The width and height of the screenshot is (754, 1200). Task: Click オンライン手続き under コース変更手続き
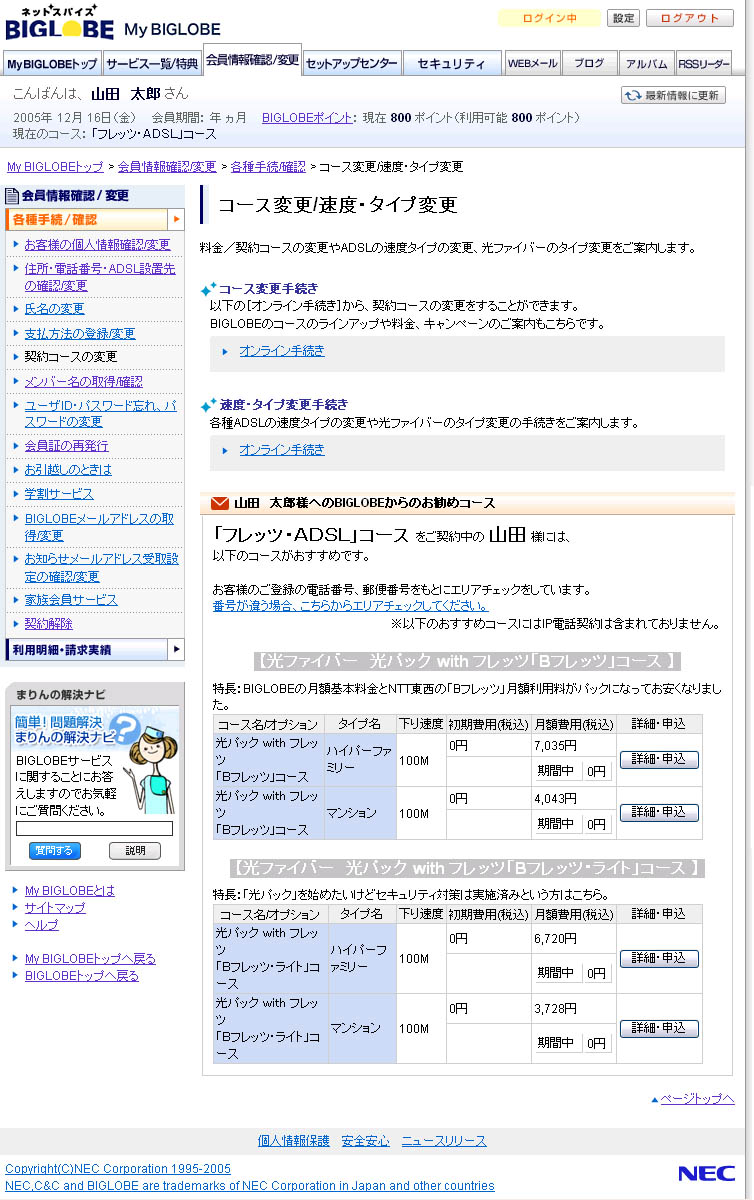tap(281, 351)
